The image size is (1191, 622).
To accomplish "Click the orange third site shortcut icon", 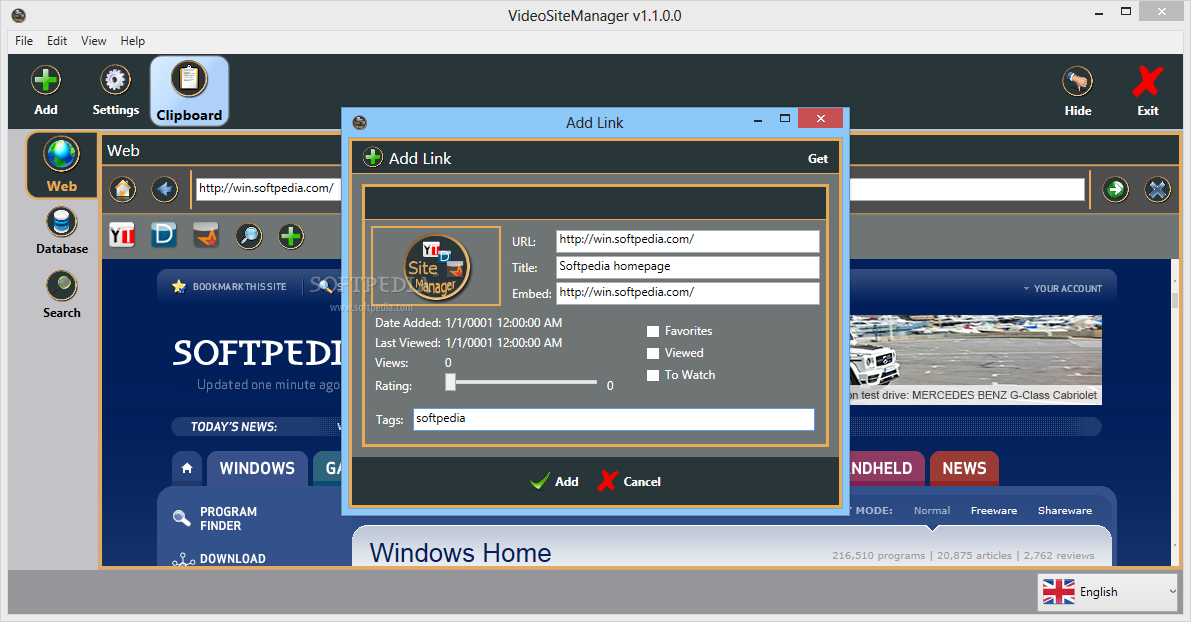I will pyautogui.click(x=206, y=236).
